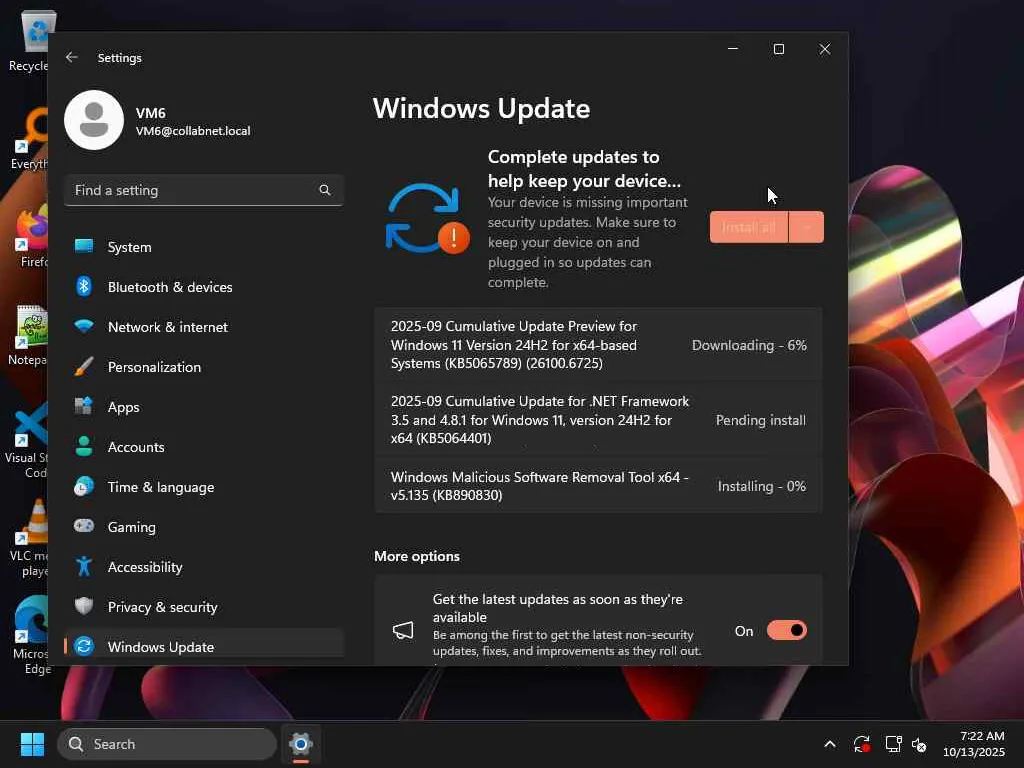Image resolution: width=1024 pixels, height=768 pixels.
Task: Open the Recycle Bin desktop icon
Action: click(x=29, y=40)
